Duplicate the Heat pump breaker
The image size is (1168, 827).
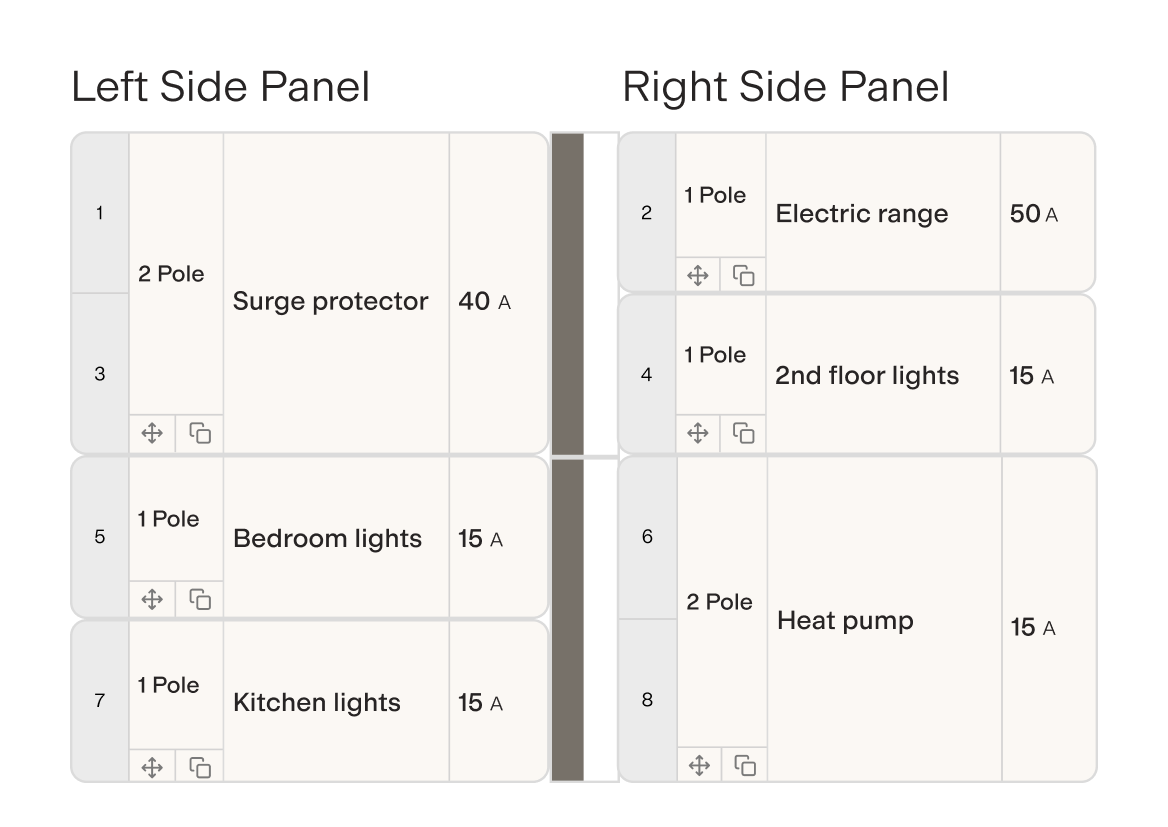(x=745, y=766)
